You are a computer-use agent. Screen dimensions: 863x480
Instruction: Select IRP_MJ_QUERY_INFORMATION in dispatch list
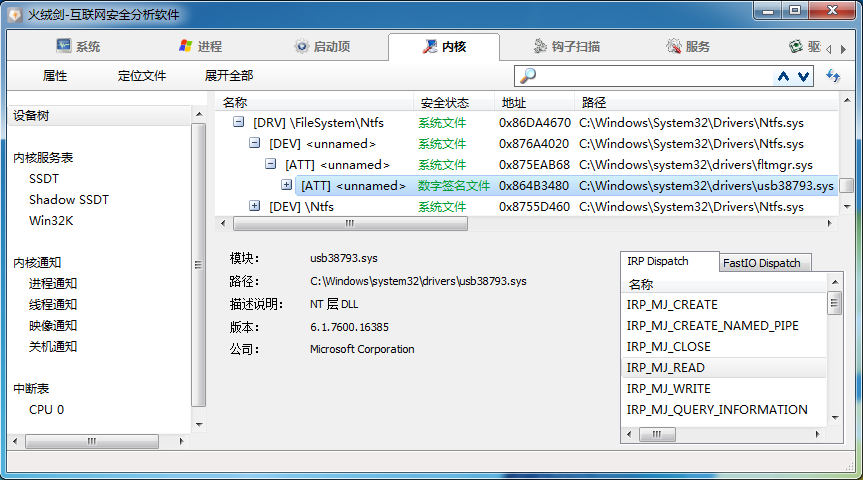(x=724, y=410)
